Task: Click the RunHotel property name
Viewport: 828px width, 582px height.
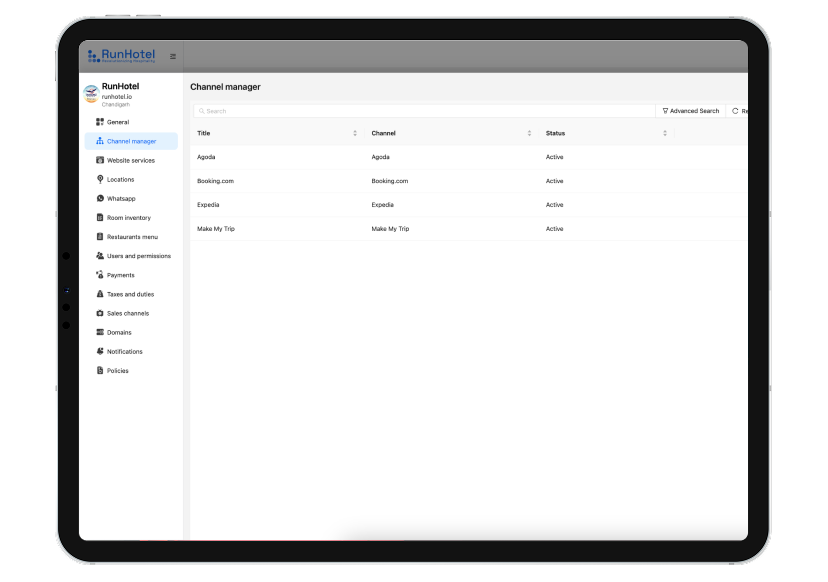Action: pos(120,86)
